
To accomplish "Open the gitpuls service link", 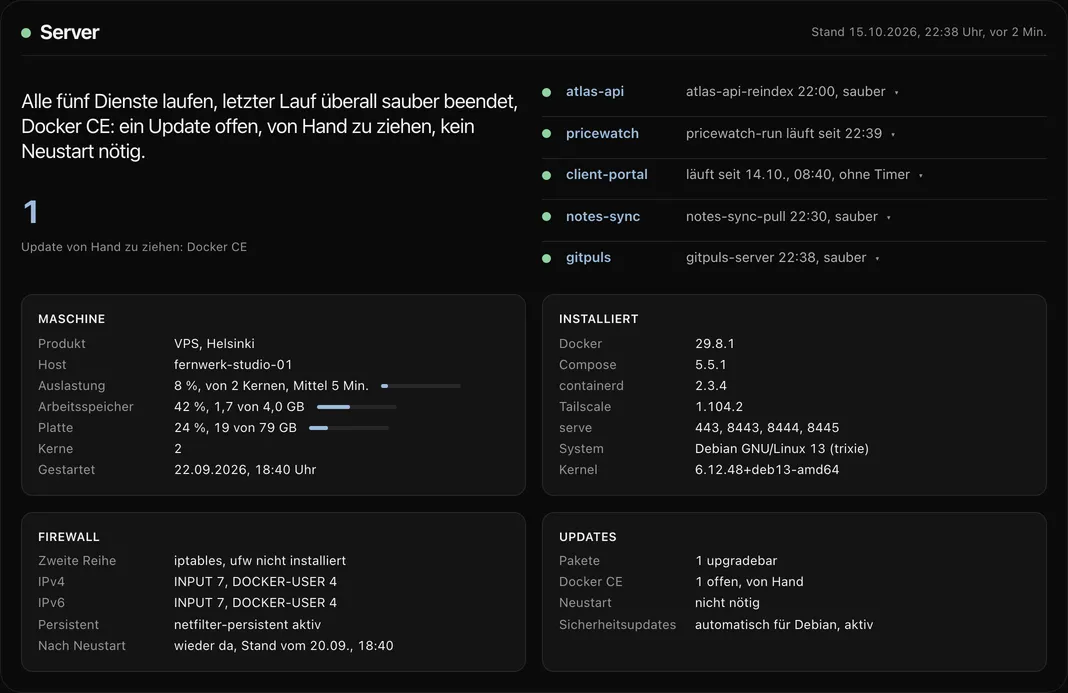I will 588,258.
